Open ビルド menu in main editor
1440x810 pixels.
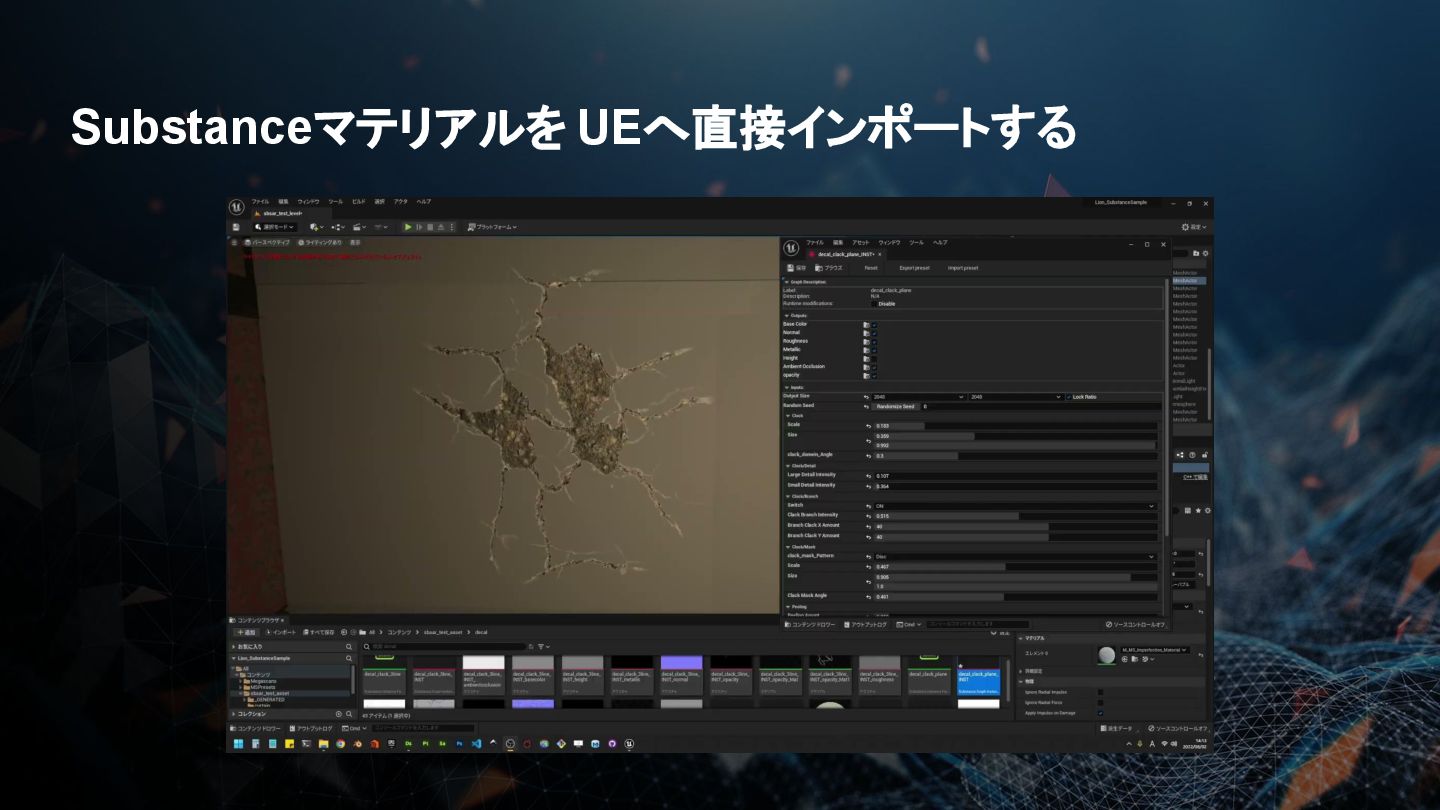click(x=359, y=202)
